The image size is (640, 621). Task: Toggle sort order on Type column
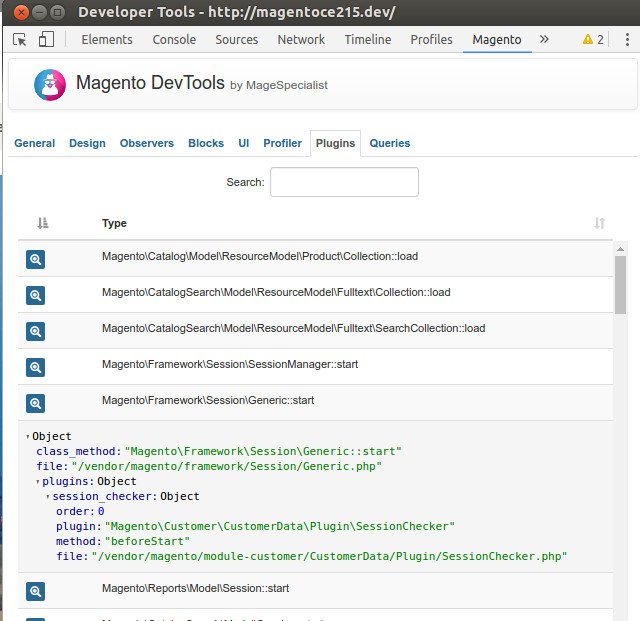(599, 223)
